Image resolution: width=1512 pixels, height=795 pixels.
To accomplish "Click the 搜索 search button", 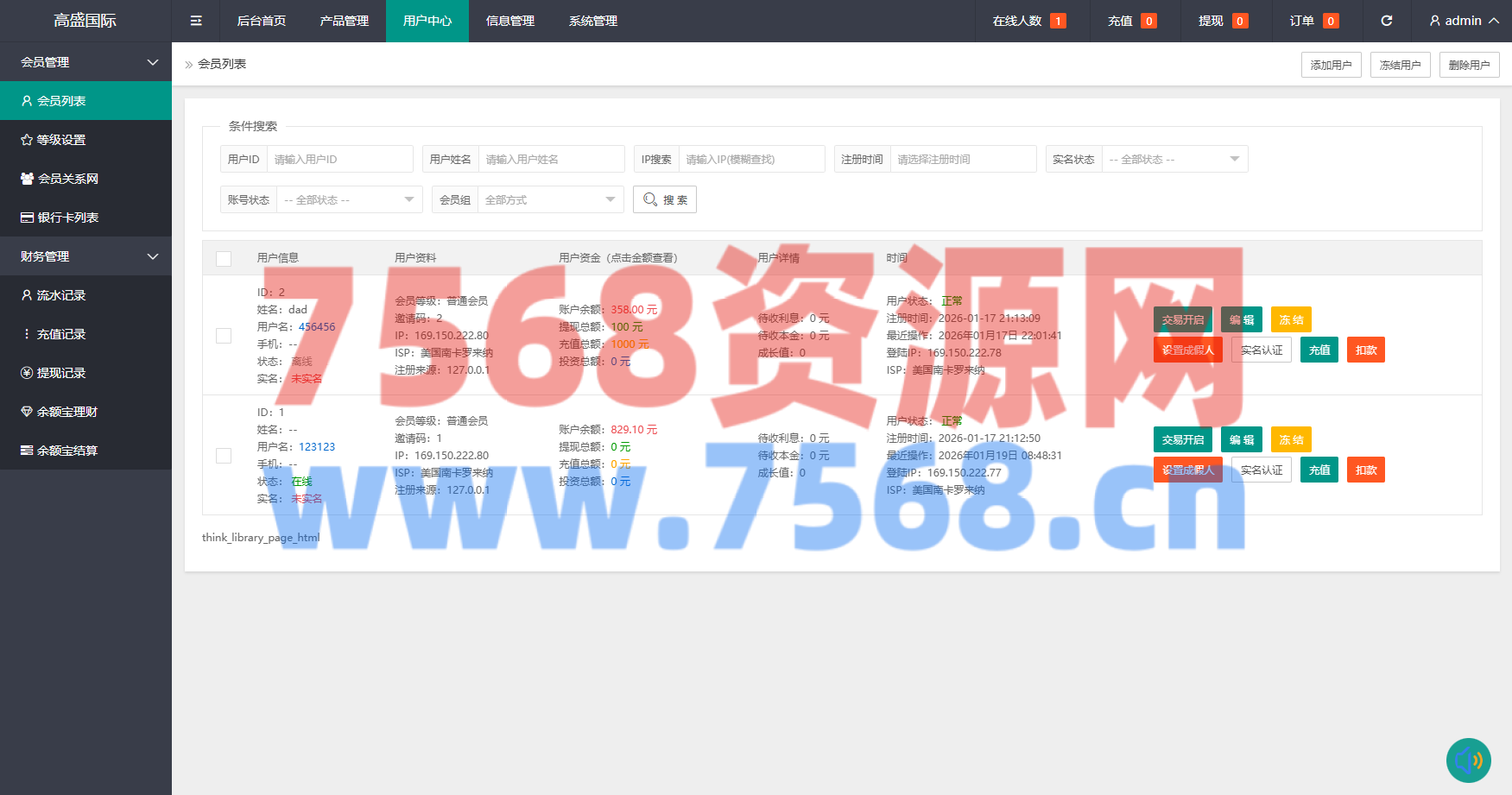I will coord(665,199).
